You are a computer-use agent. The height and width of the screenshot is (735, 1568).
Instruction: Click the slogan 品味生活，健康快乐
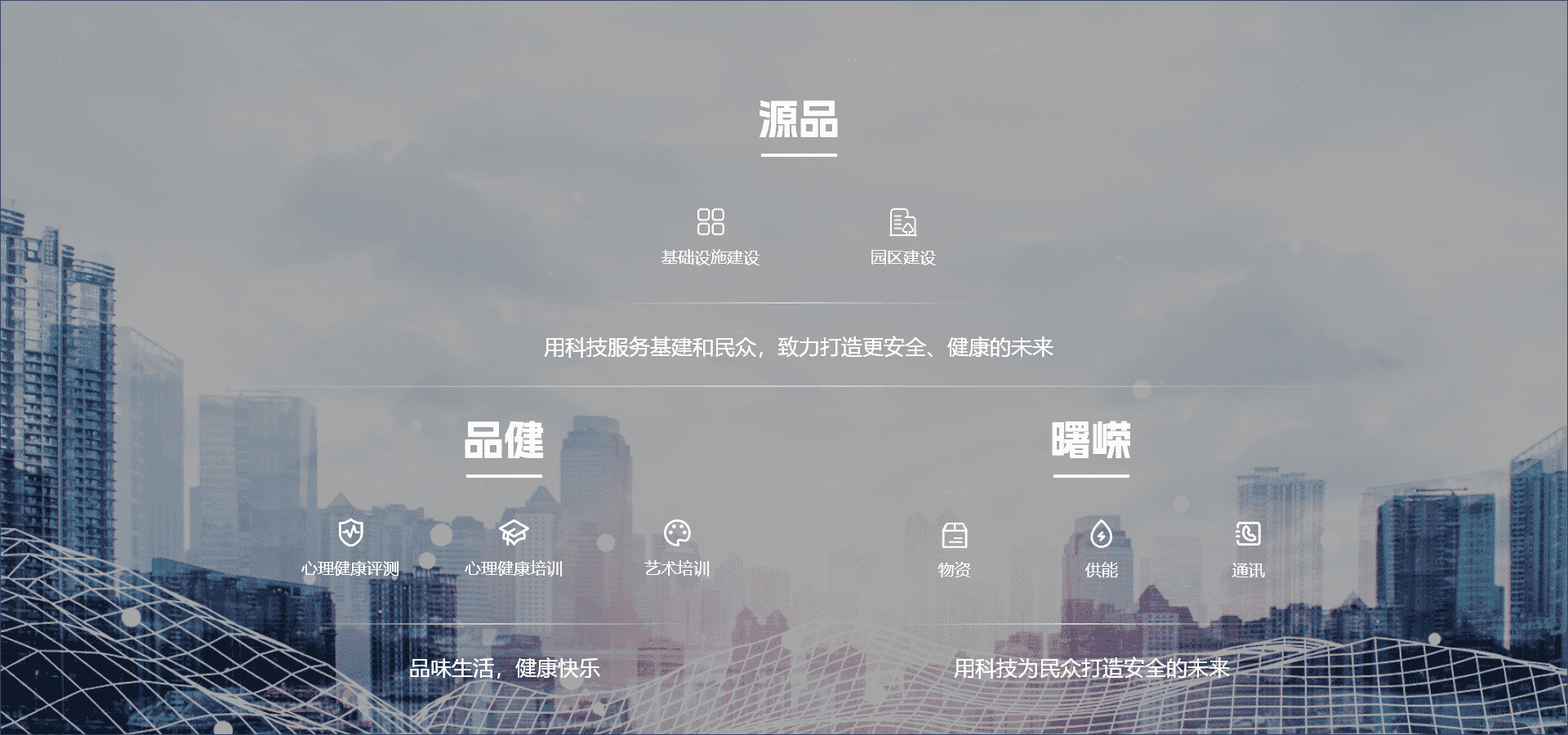click(x=504, y=668)
